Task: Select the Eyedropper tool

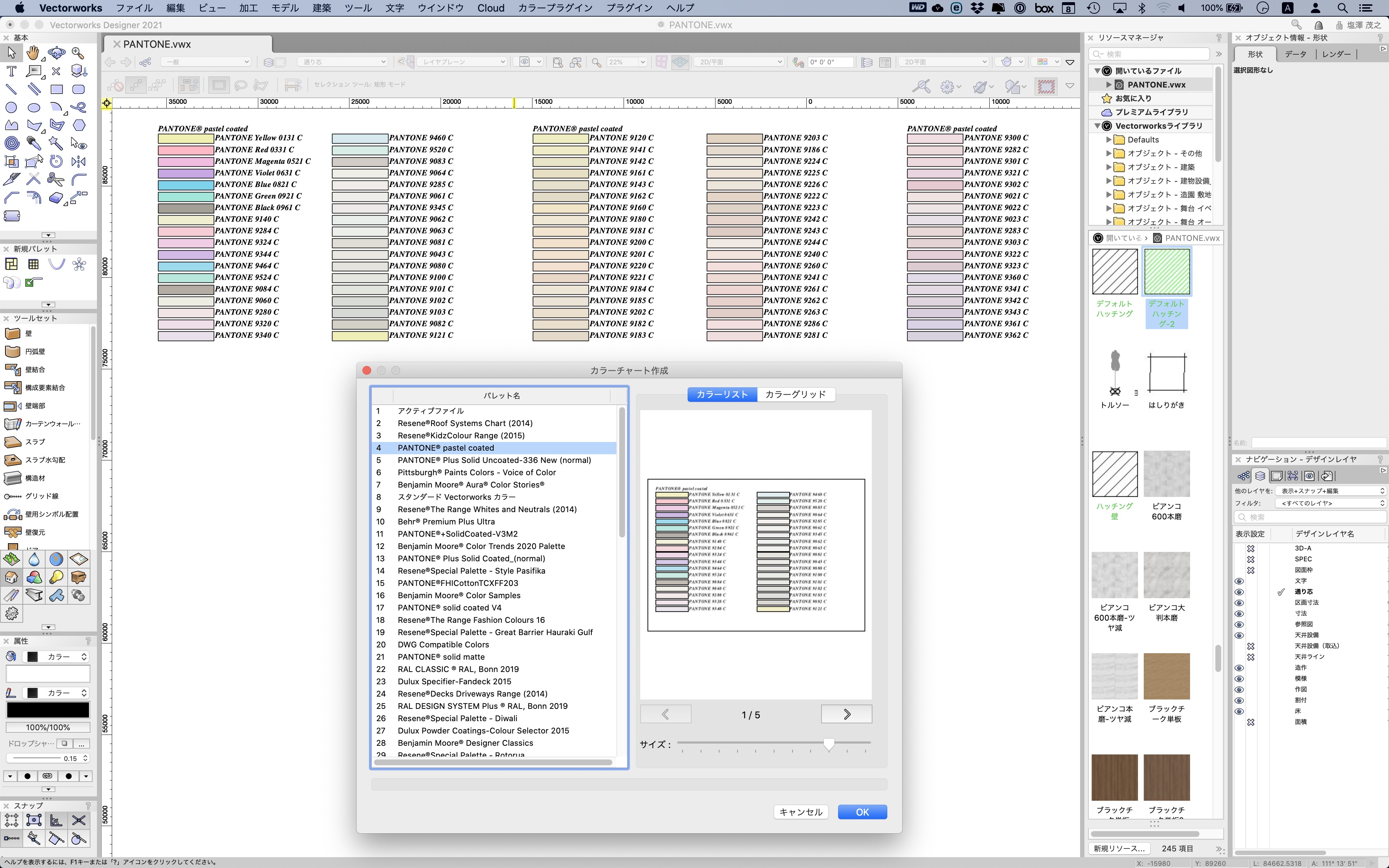Action: (x=33, y=144)
